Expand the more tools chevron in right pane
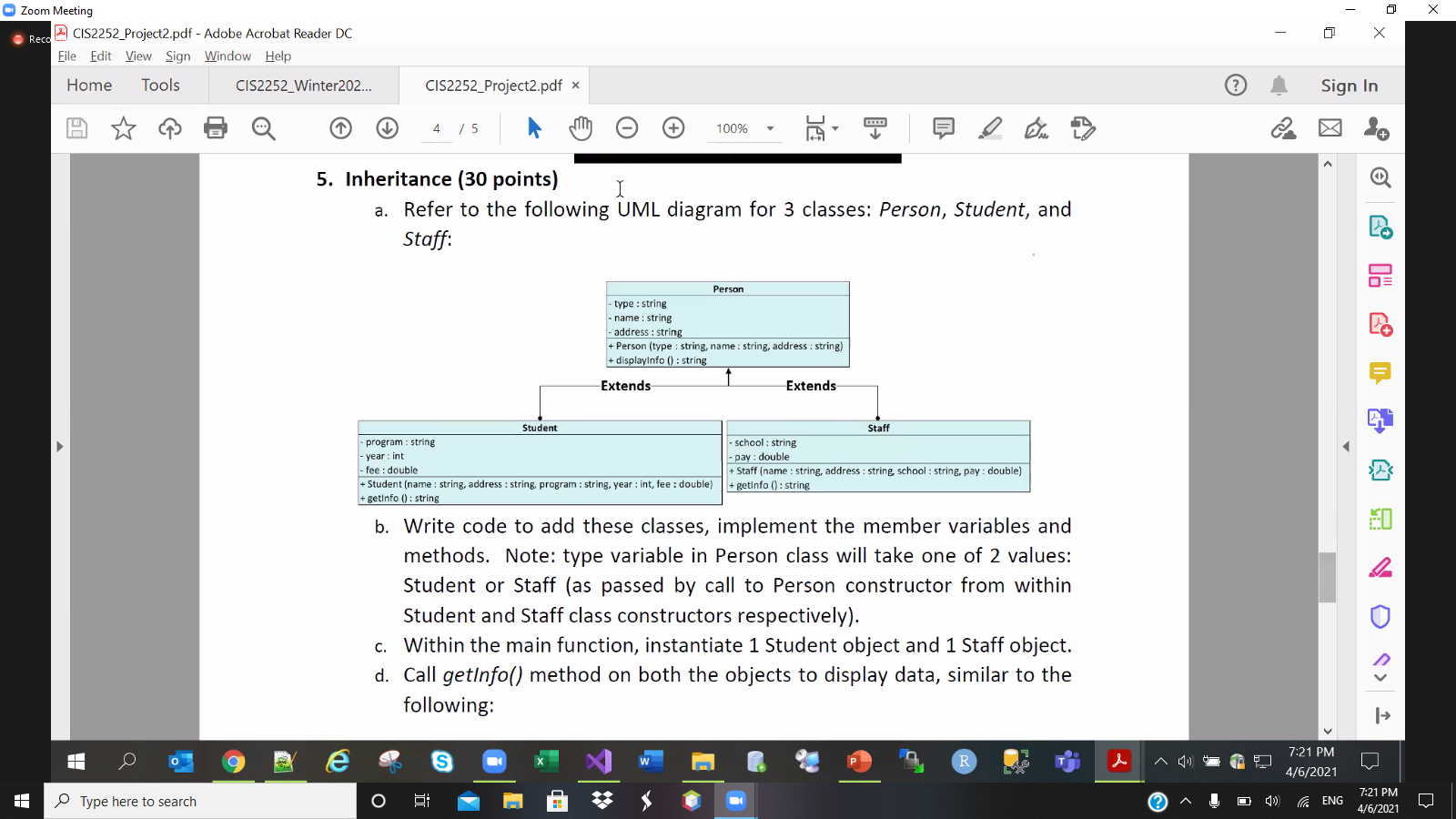The width and height of the screenshot is (1456, 819). point(1380,678)
